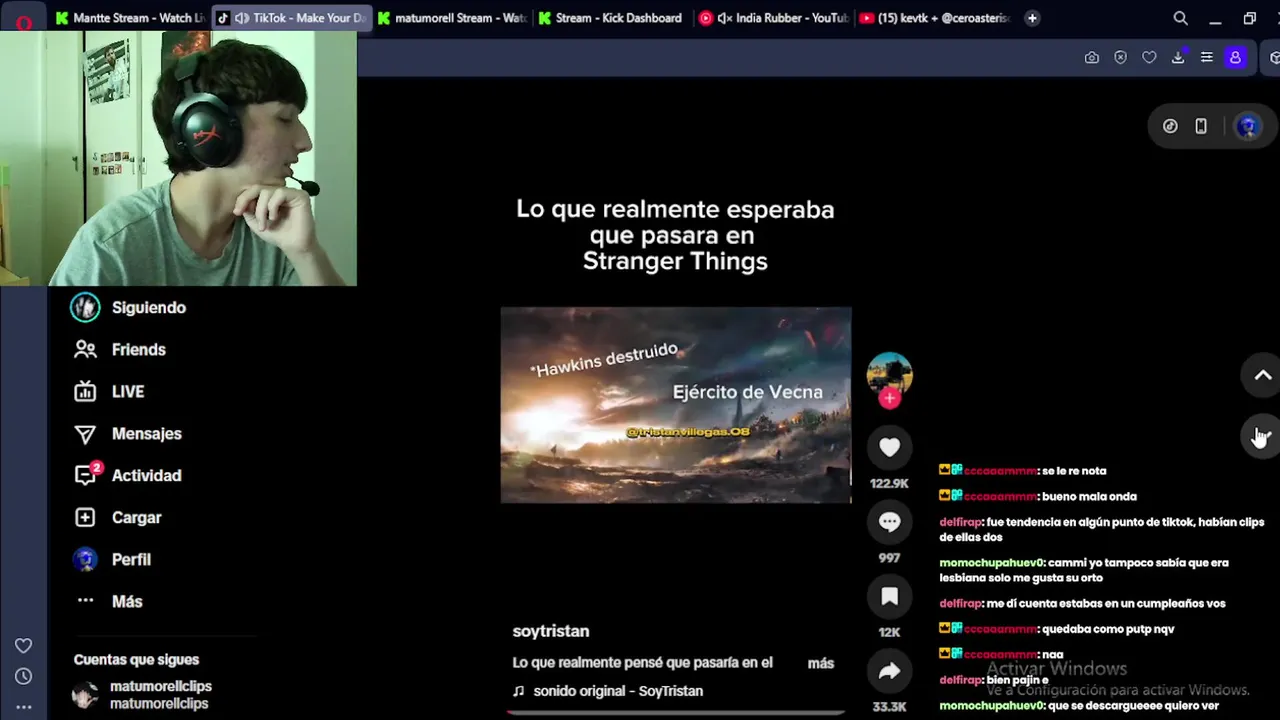This screenshot has height=720, width=1280.
Task: Click the Stranger Things video frame
Action: point(676,405)
